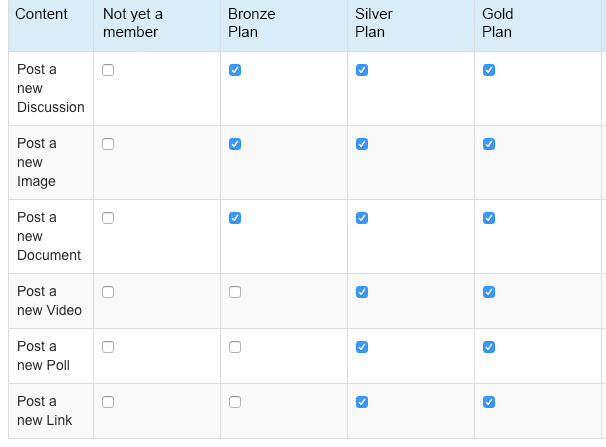Enable Post a new Discussion for non-members
The image size is (606, 447).
tap(108, 70)
